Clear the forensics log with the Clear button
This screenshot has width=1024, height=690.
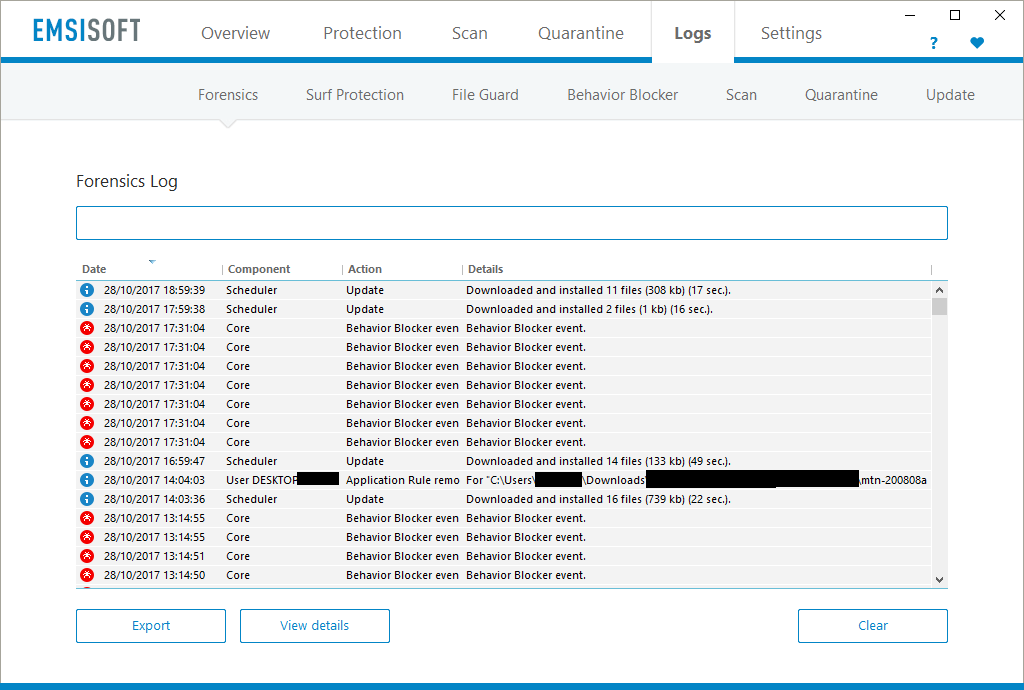(x=872, y=626)
